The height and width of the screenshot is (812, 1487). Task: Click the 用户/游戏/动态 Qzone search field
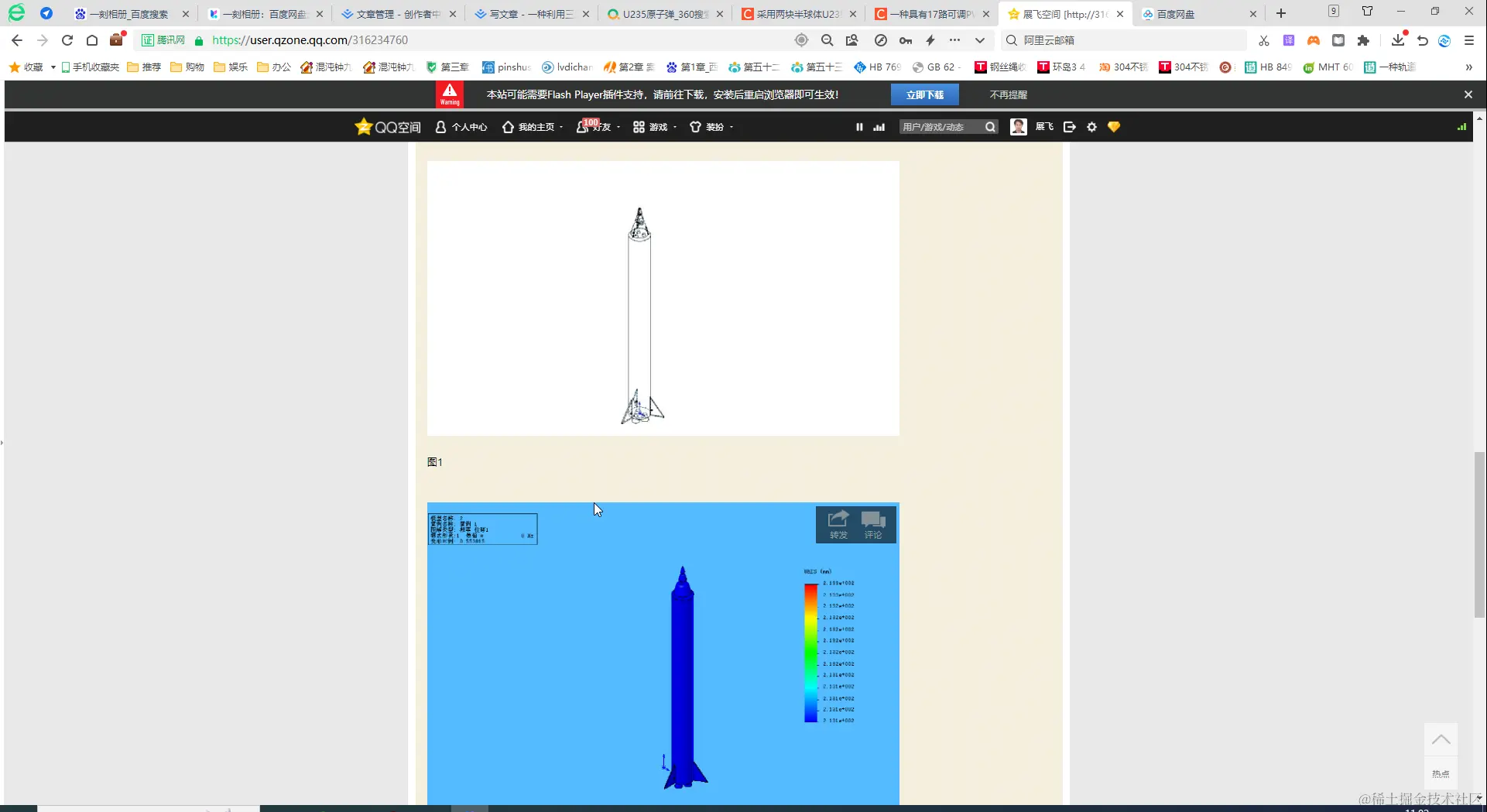pos(941,127)
